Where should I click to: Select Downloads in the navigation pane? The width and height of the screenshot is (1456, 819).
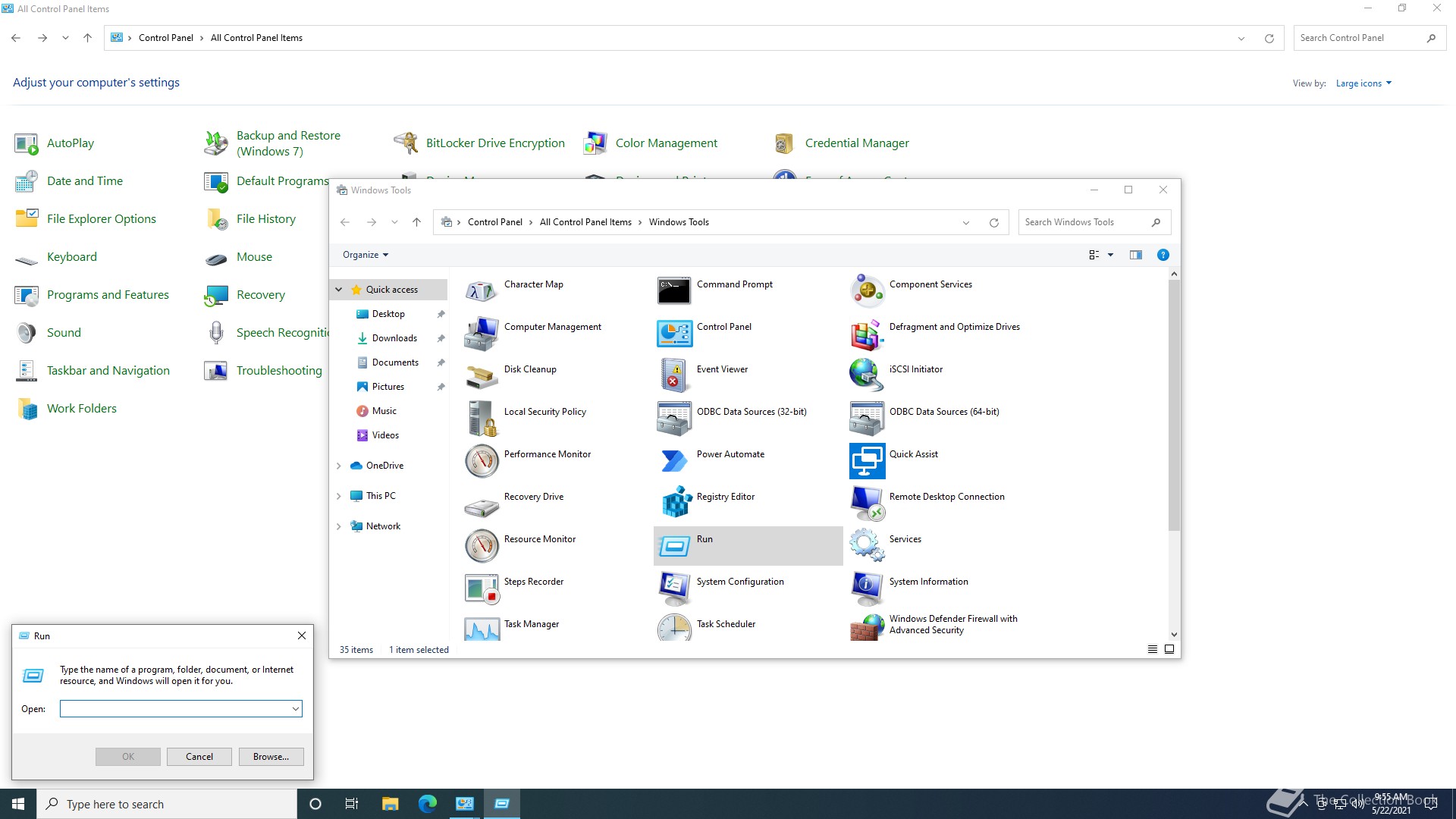[x=394, y=338]
